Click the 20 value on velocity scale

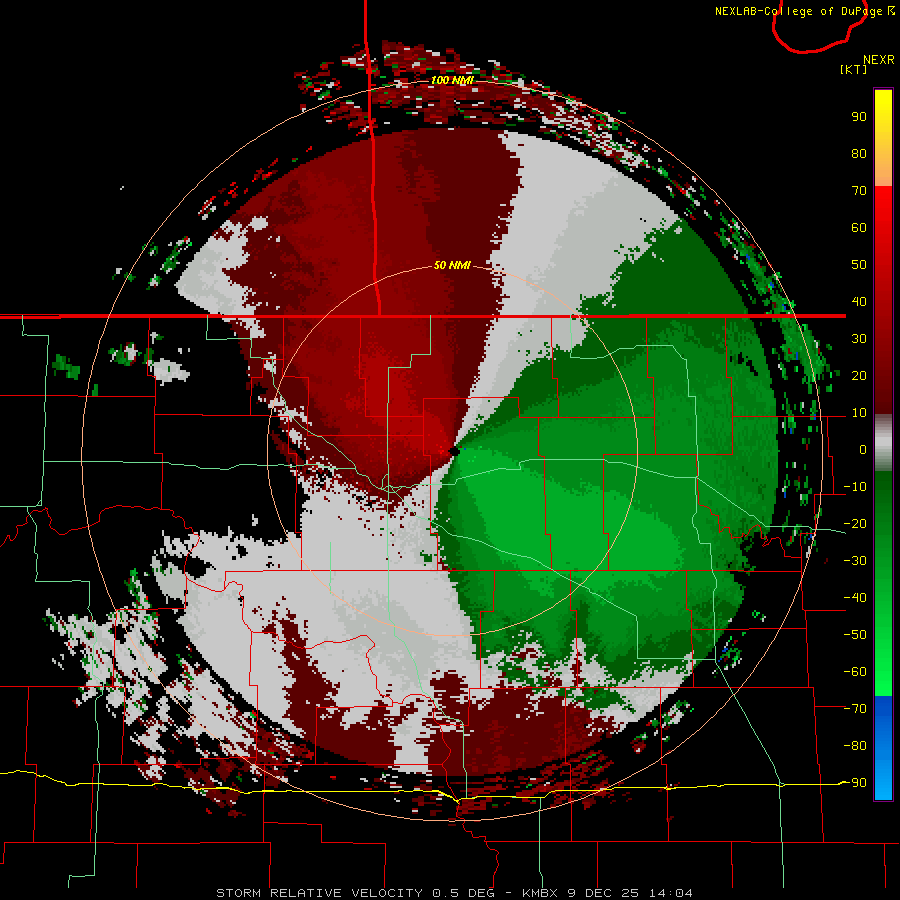pyautogui.click(x=859, y=376)
